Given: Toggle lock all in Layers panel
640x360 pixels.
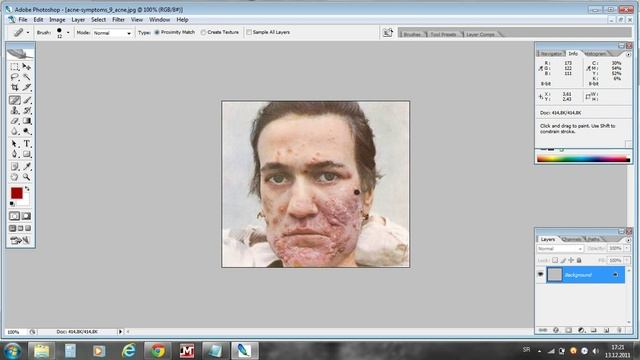Looking at the screenshot, I should 579,260.
